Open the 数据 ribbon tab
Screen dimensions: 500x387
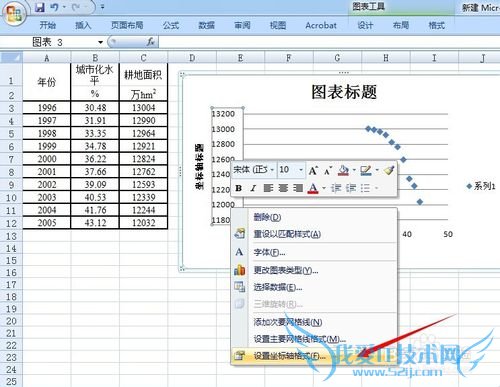click(207, 25)
